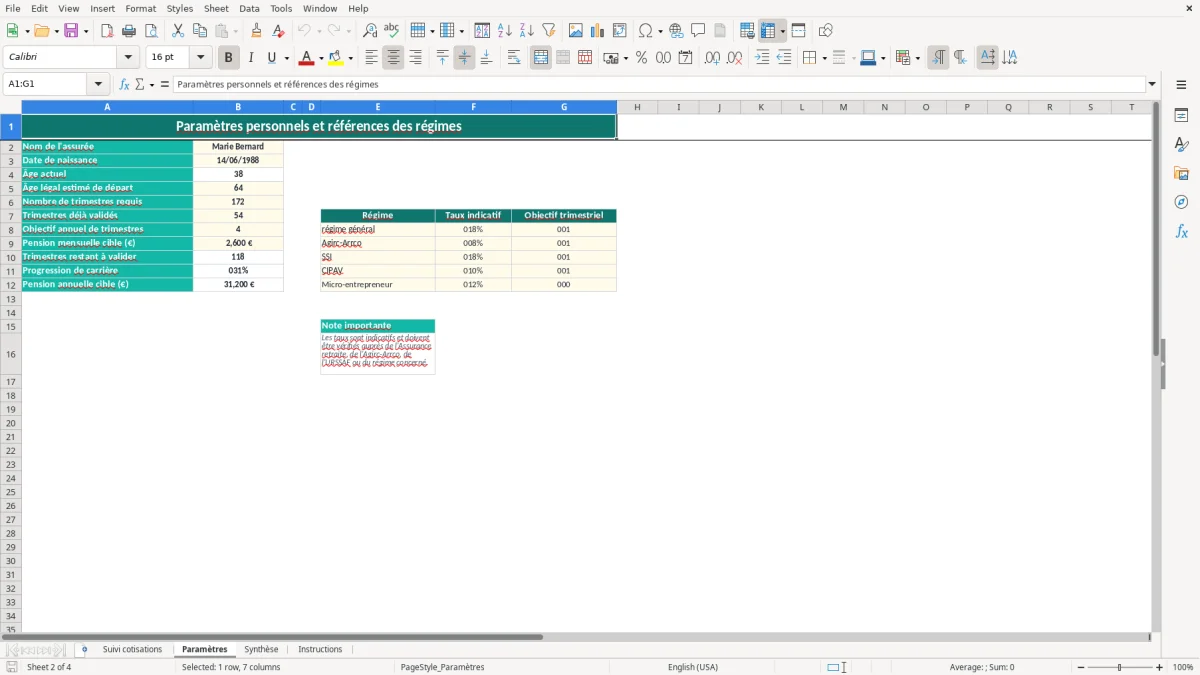Switch to Suivi cotisations sheet tab
This screenshot has width=1200, height=675.
tap(132, 650)
